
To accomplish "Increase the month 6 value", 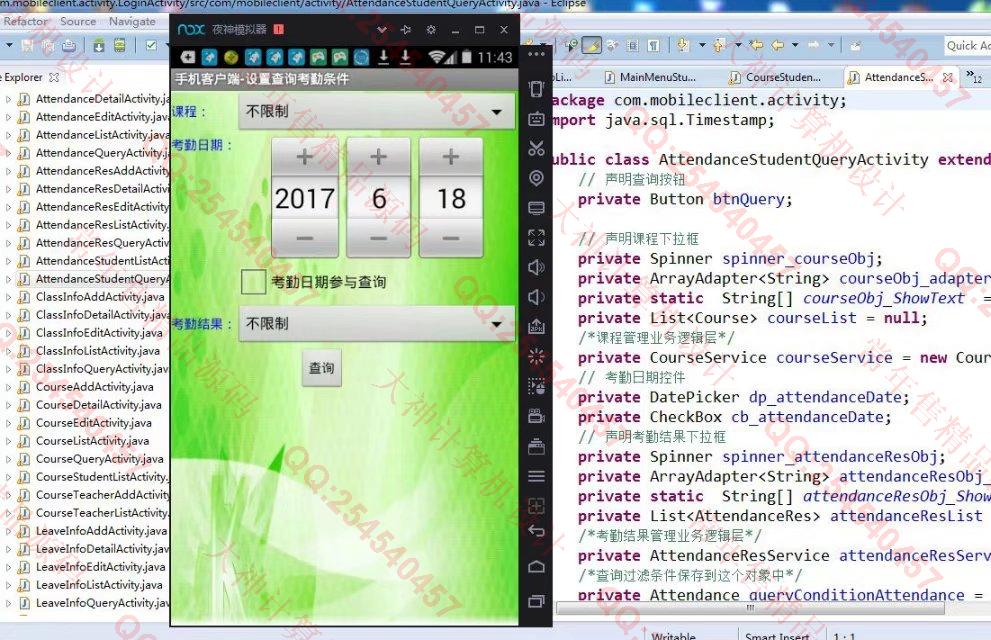I will [x=379, y=157].
